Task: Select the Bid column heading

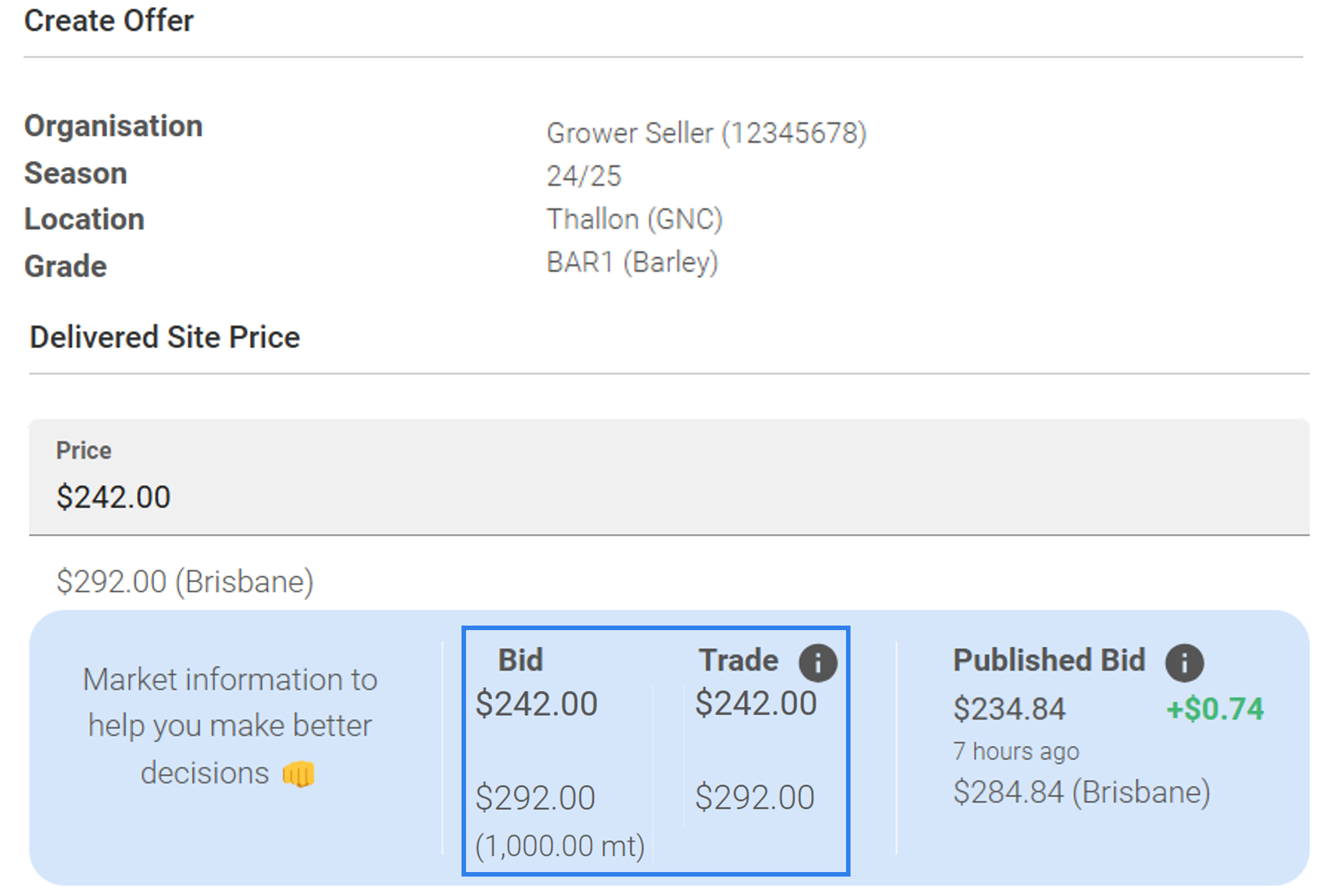Action: pos(519,660)
